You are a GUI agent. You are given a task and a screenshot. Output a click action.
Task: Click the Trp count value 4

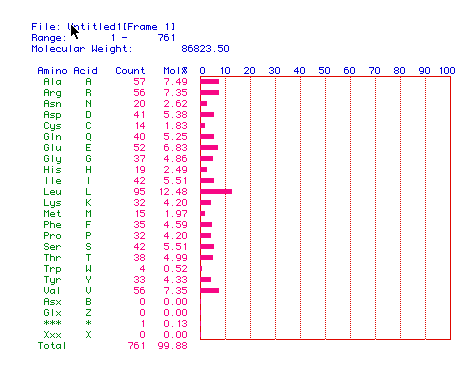[142, 269]
